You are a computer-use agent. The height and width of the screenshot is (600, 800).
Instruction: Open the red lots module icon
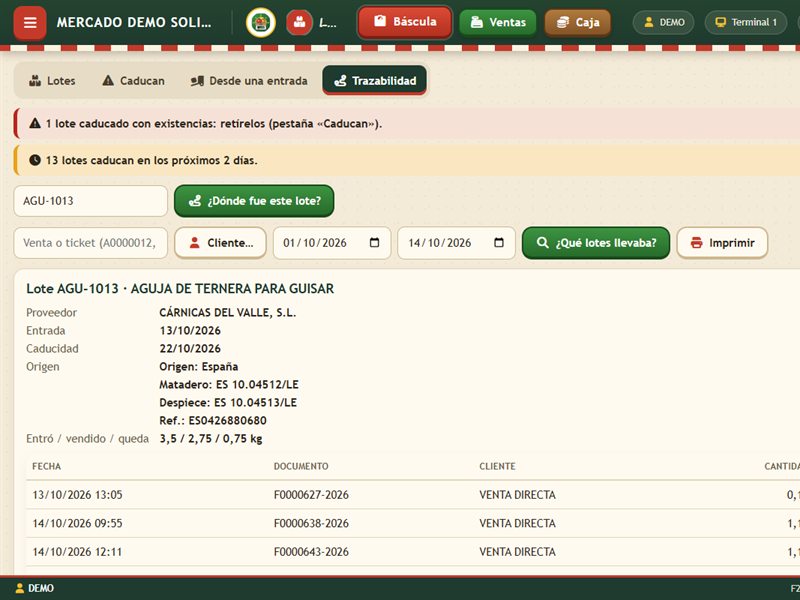299,22
